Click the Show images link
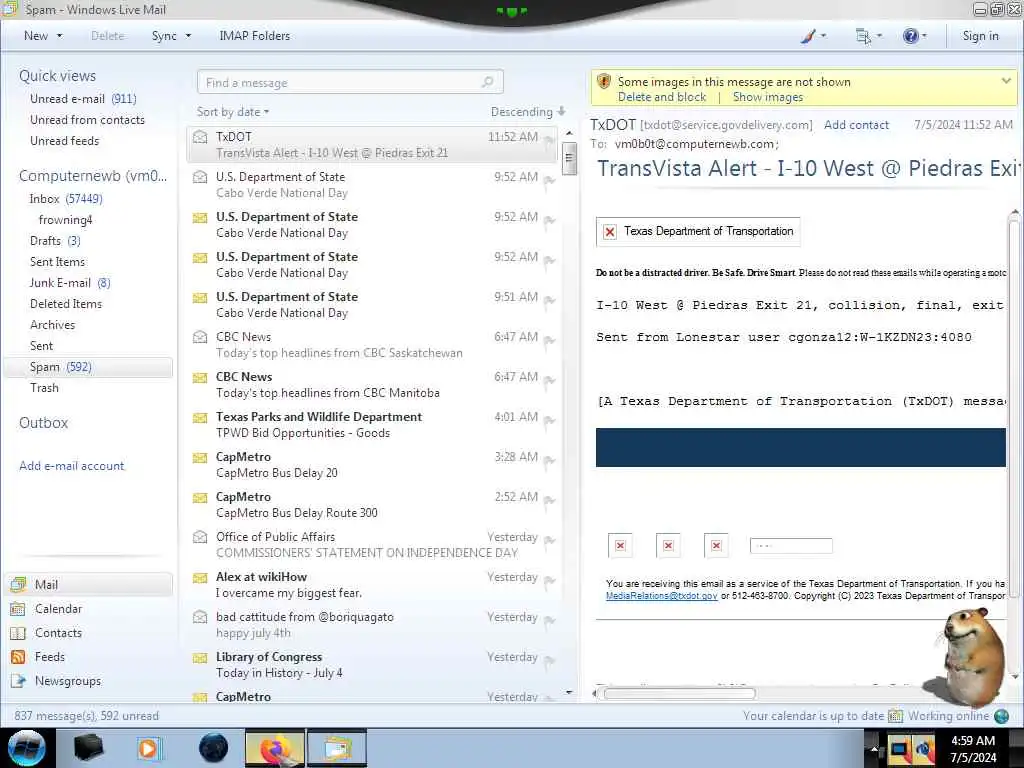 tap(767, 97)
